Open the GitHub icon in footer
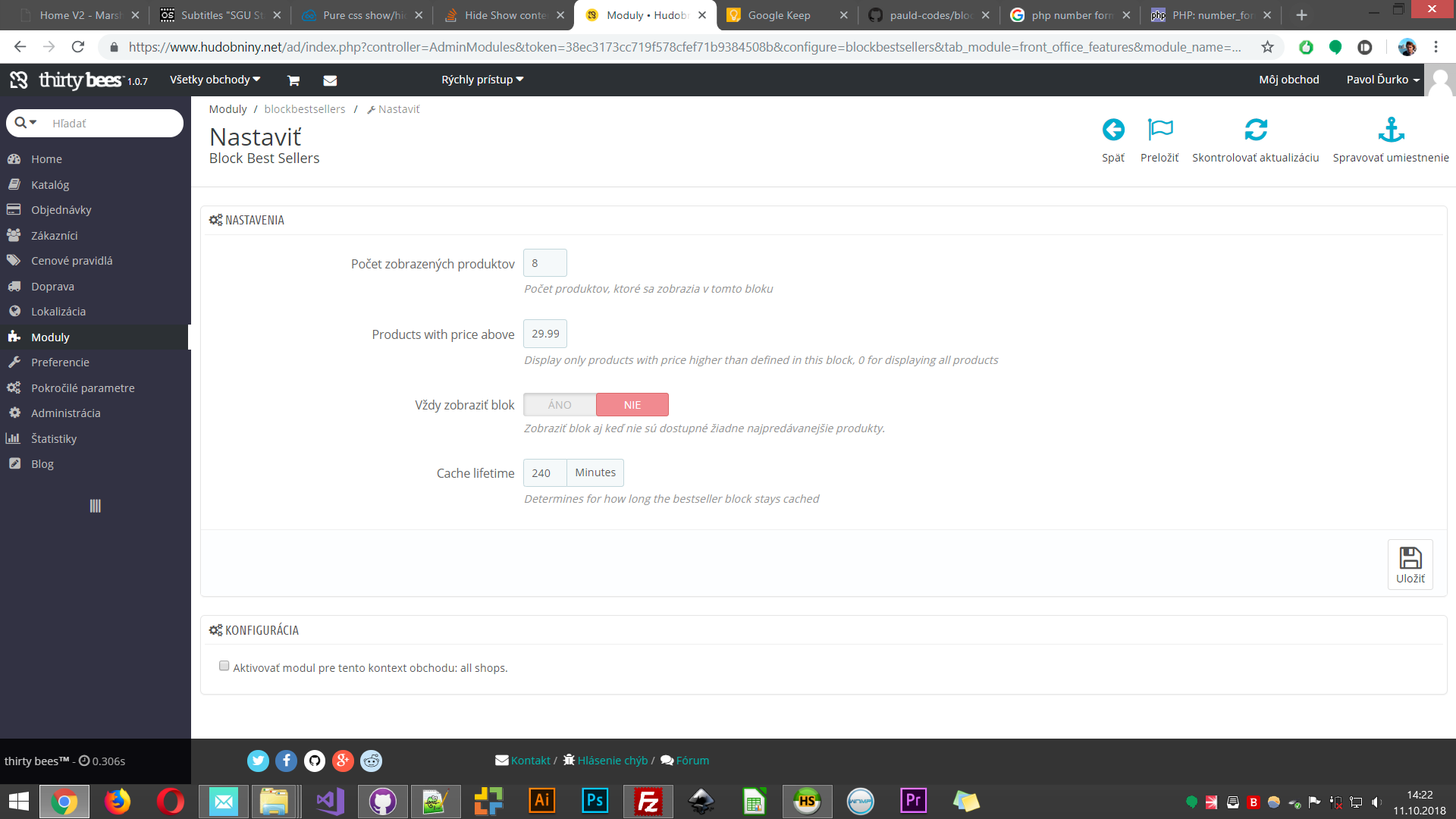Viewport: 1456px width, 819px height. click(x=315, y=761)
